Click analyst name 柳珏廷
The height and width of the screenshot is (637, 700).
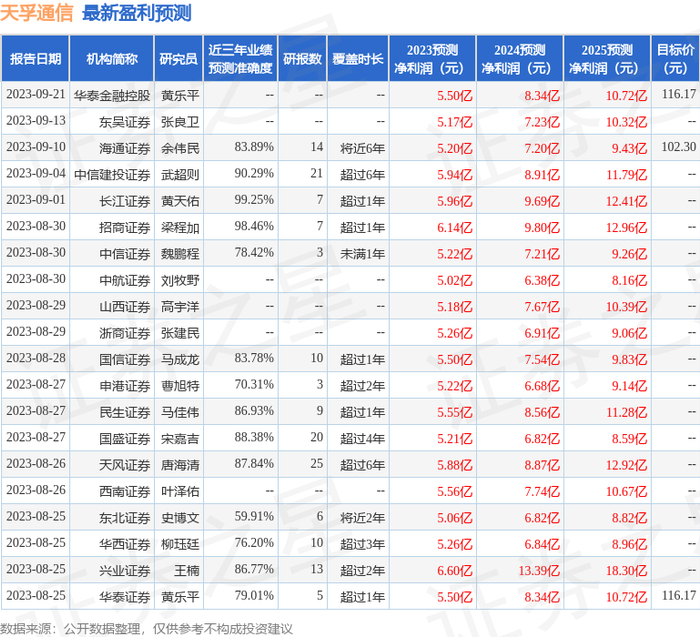click(180, 543)
